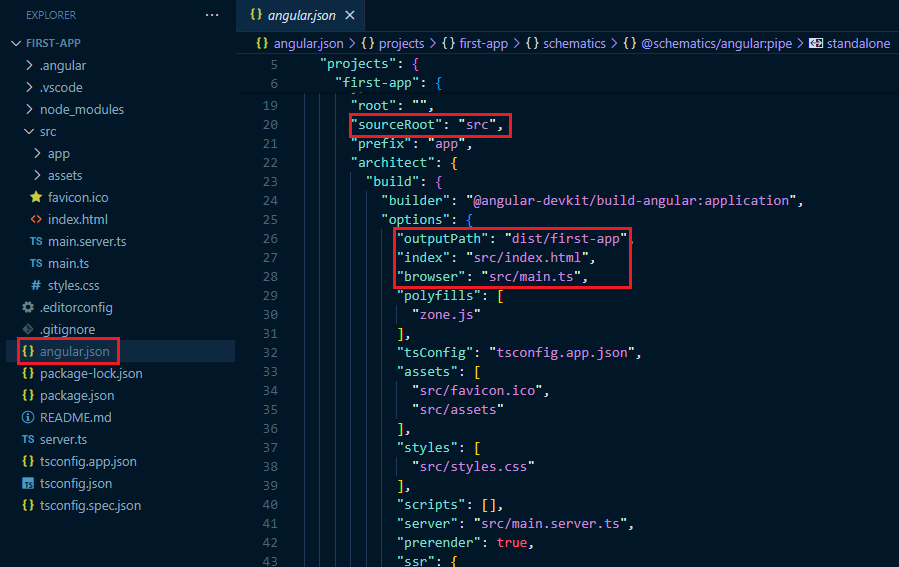Expand the .angular folder
This screenshot has width=899, height=567.
click(x=29, y=65)
